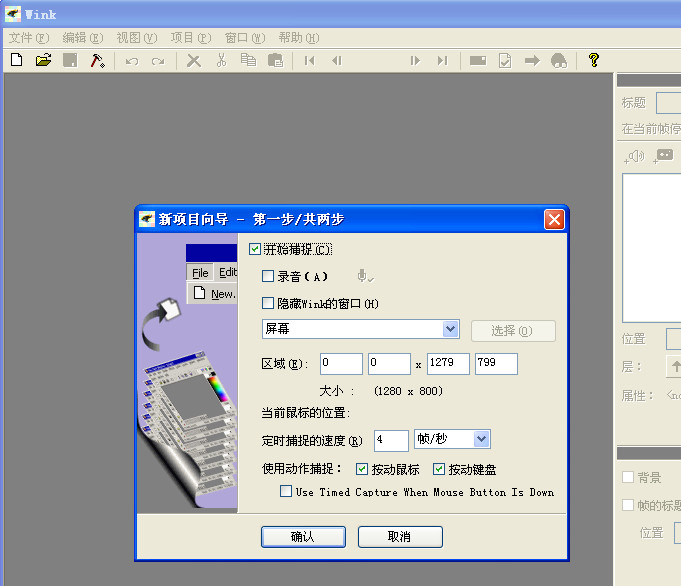Click the add audio speaker icon
Viewport: 681px width, 586px height.
coord(634,157)
